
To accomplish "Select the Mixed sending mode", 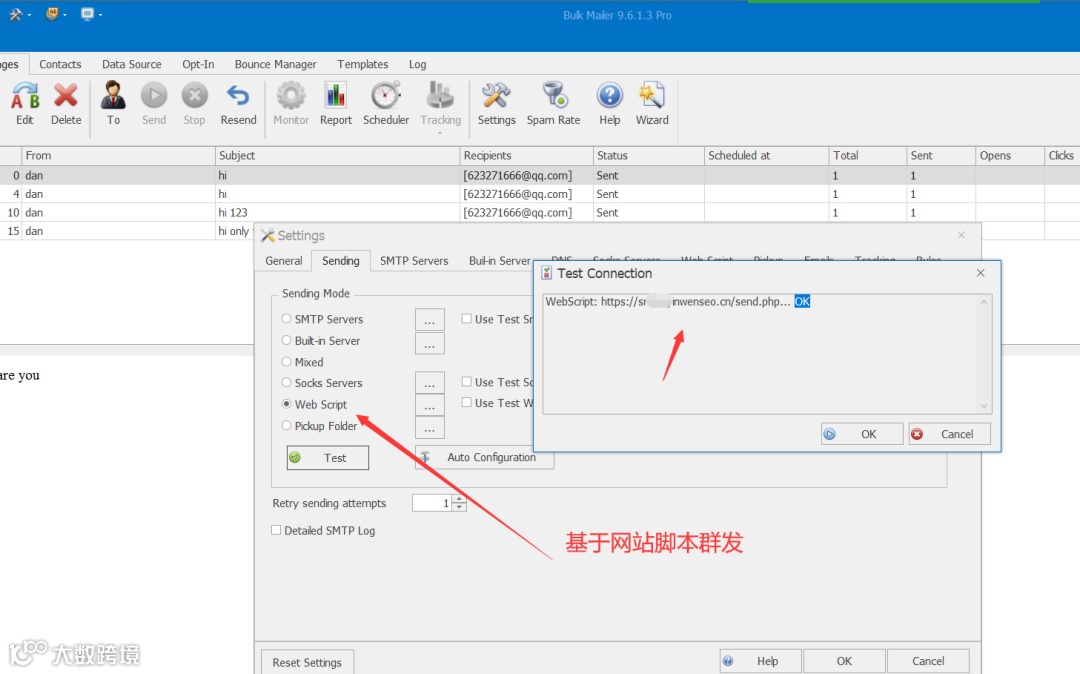I will coord(287,361).
